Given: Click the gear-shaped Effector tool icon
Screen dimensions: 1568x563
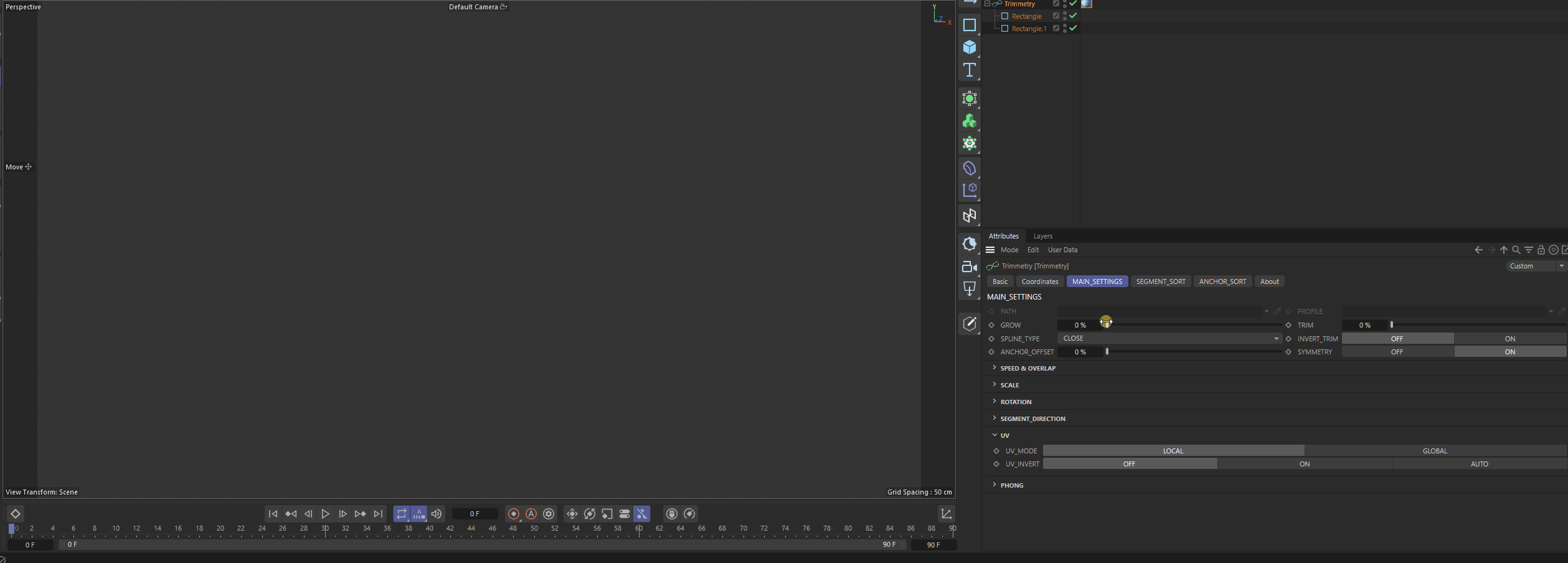Looking at the screenshot, I should point(969,144).
